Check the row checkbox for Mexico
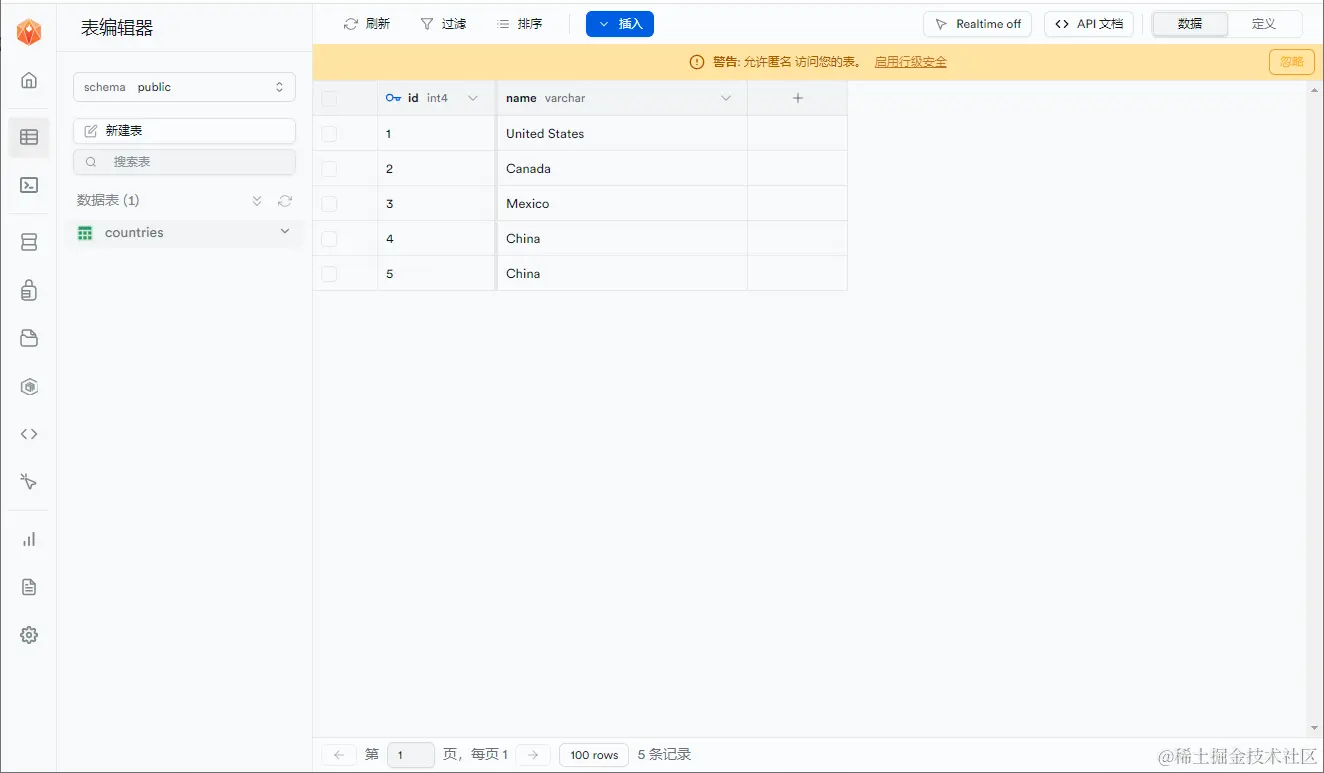1324x773 pixels. pos(329,203)
